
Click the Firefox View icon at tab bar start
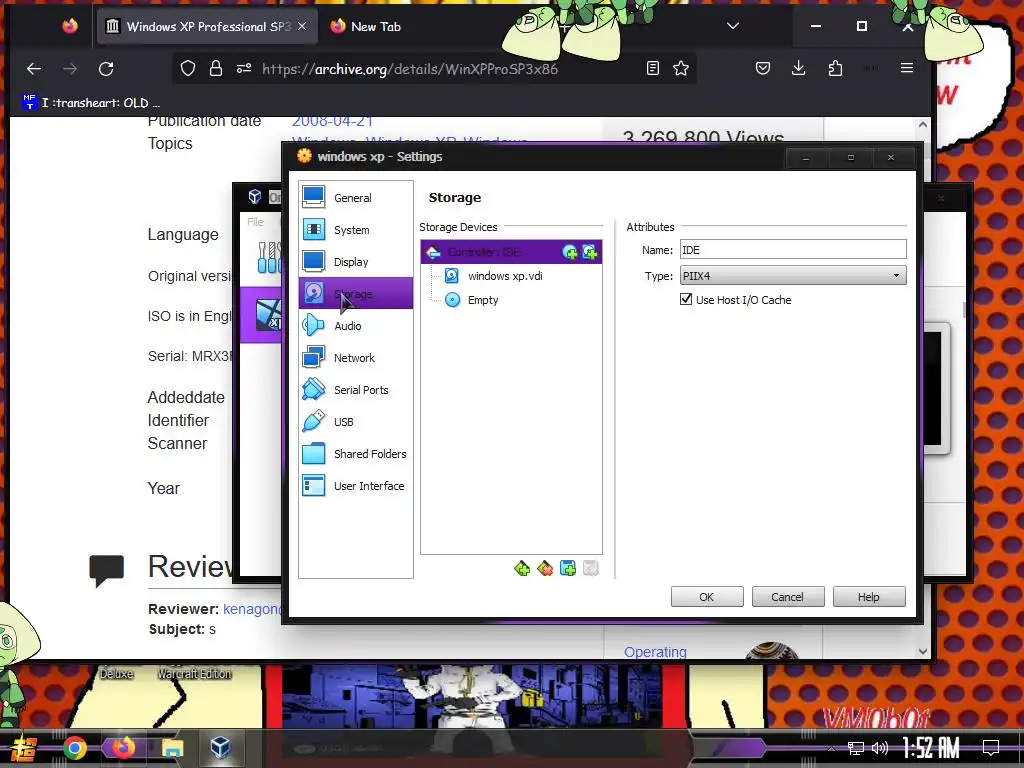point(70,26)
